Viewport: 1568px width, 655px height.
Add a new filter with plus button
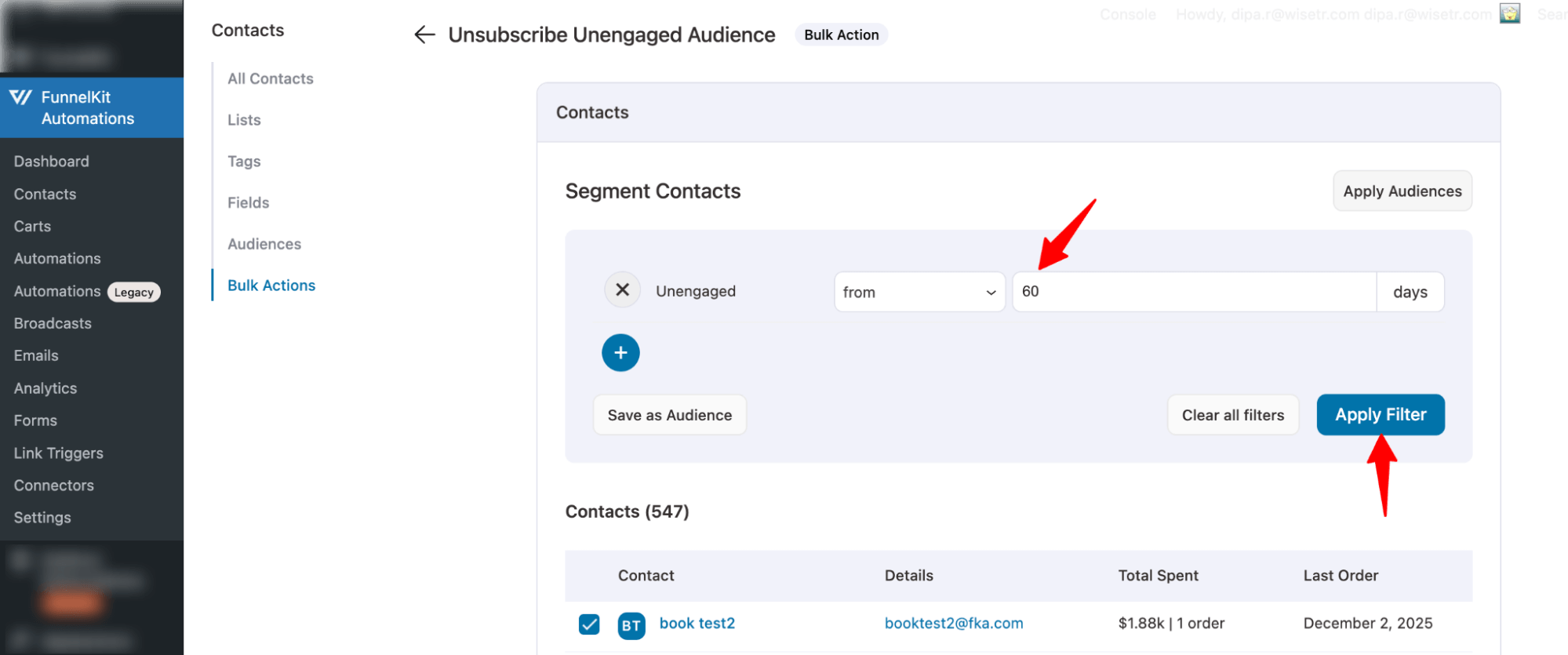point(620,353)
